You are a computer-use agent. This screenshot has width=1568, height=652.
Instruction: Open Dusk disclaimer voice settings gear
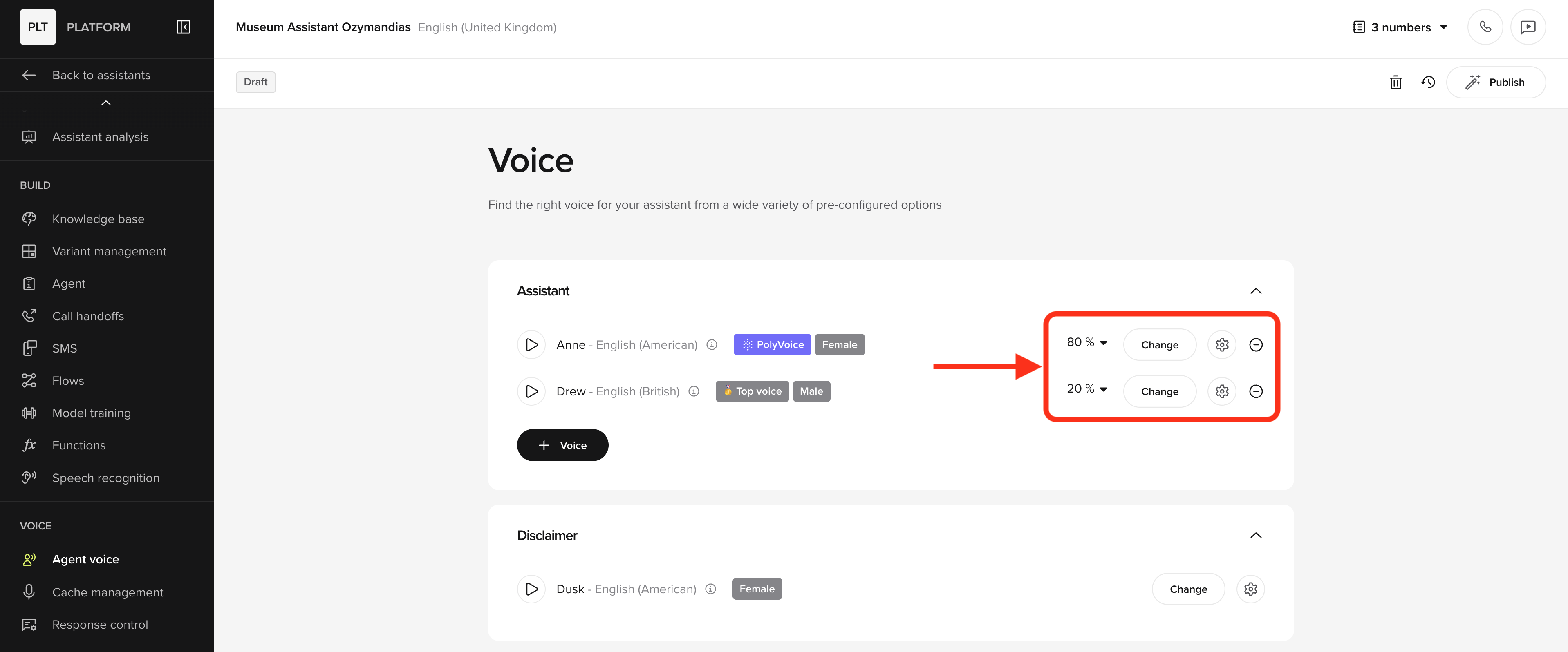[1250, 589]
